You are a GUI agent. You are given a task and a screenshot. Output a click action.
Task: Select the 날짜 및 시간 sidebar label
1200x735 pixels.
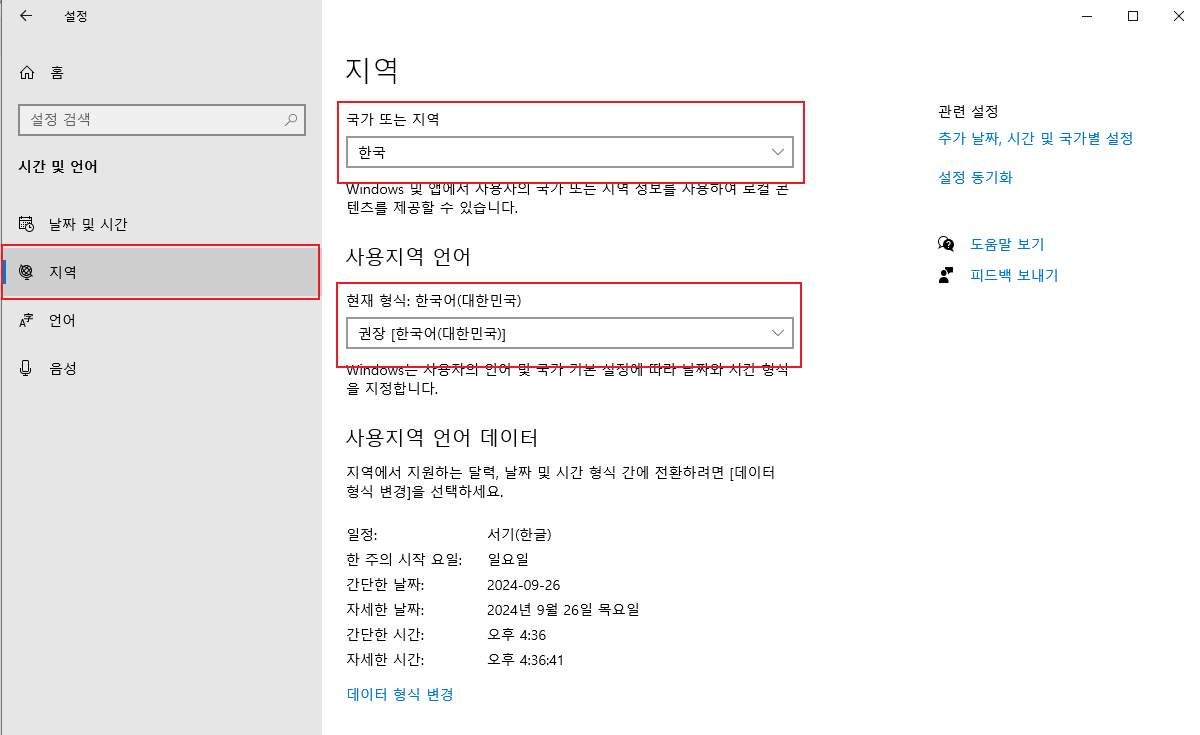point(88,225)
